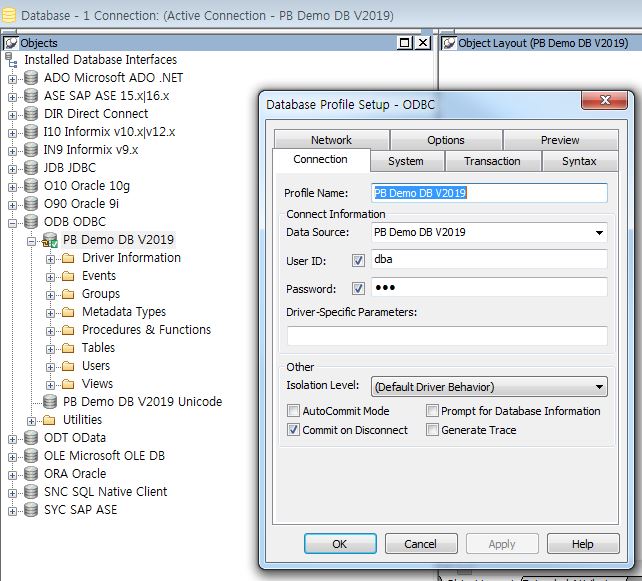Click the ASE SAP ASE database icon
This screenshot has width=642, height=581.
(x=31, y=95)
